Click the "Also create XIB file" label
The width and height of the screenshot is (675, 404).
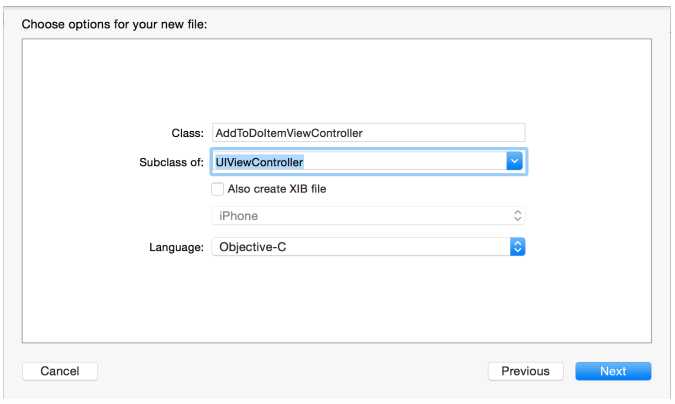[x=277, y=188]
